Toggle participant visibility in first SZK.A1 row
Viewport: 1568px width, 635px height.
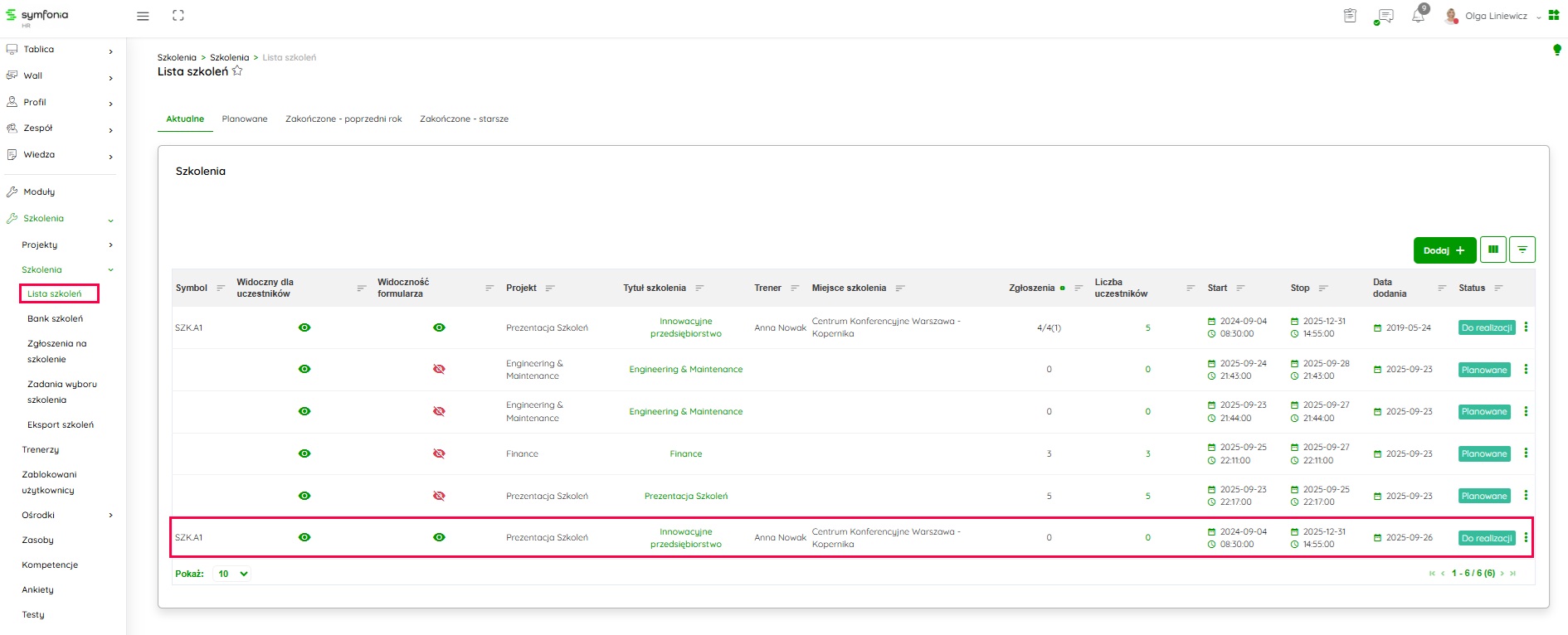(x=304, y=327)
